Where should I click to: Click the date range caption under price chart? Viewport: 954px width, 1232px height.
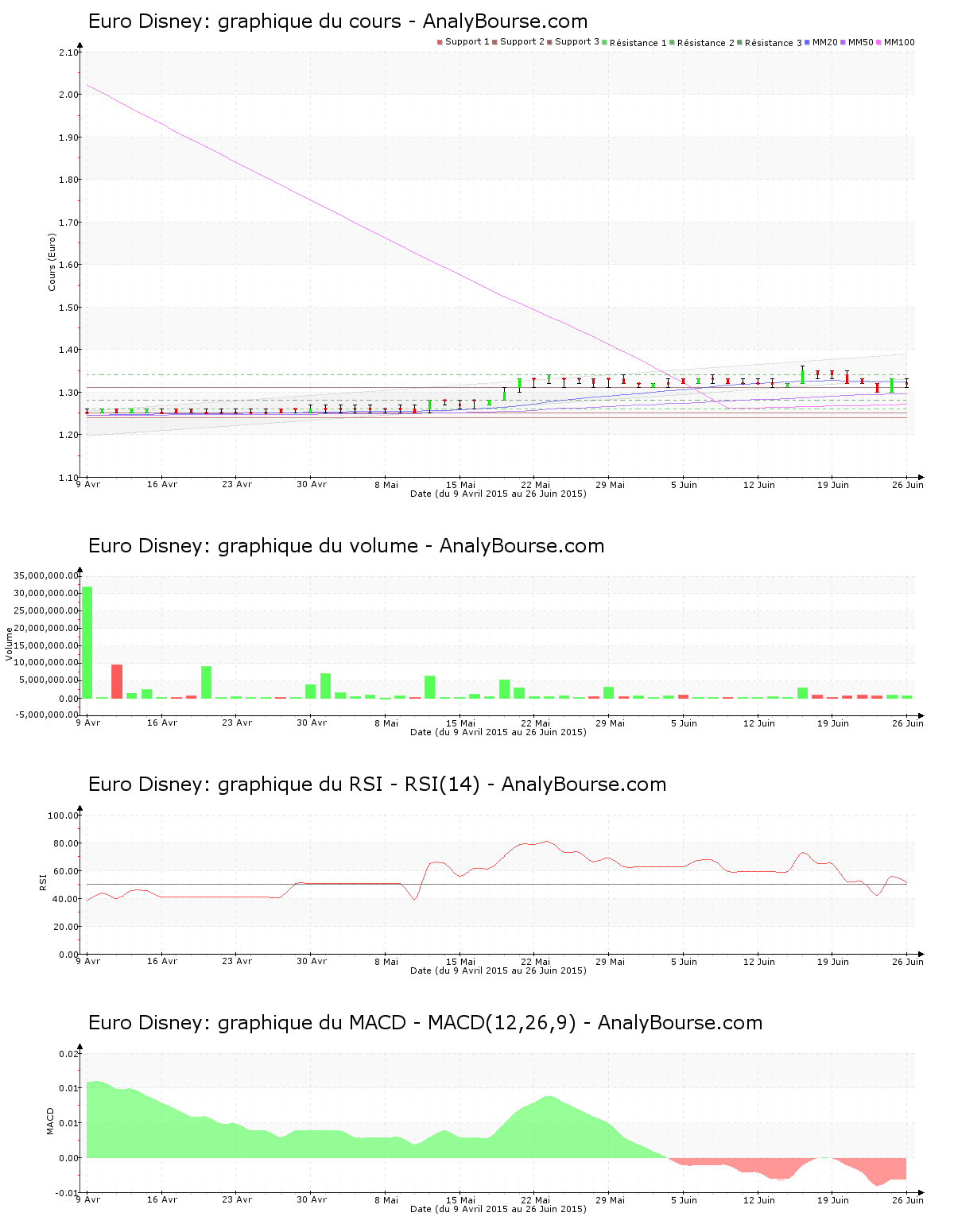[498, 494]
